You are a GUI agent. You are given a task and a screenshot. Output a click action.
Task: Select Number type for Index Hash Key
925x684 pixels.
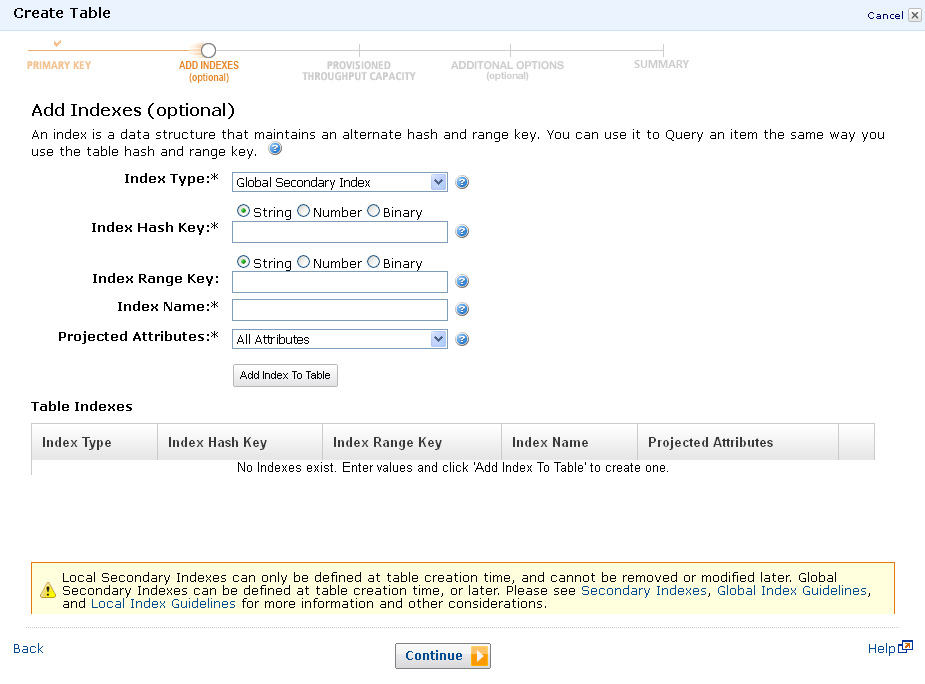click(303, 211)
